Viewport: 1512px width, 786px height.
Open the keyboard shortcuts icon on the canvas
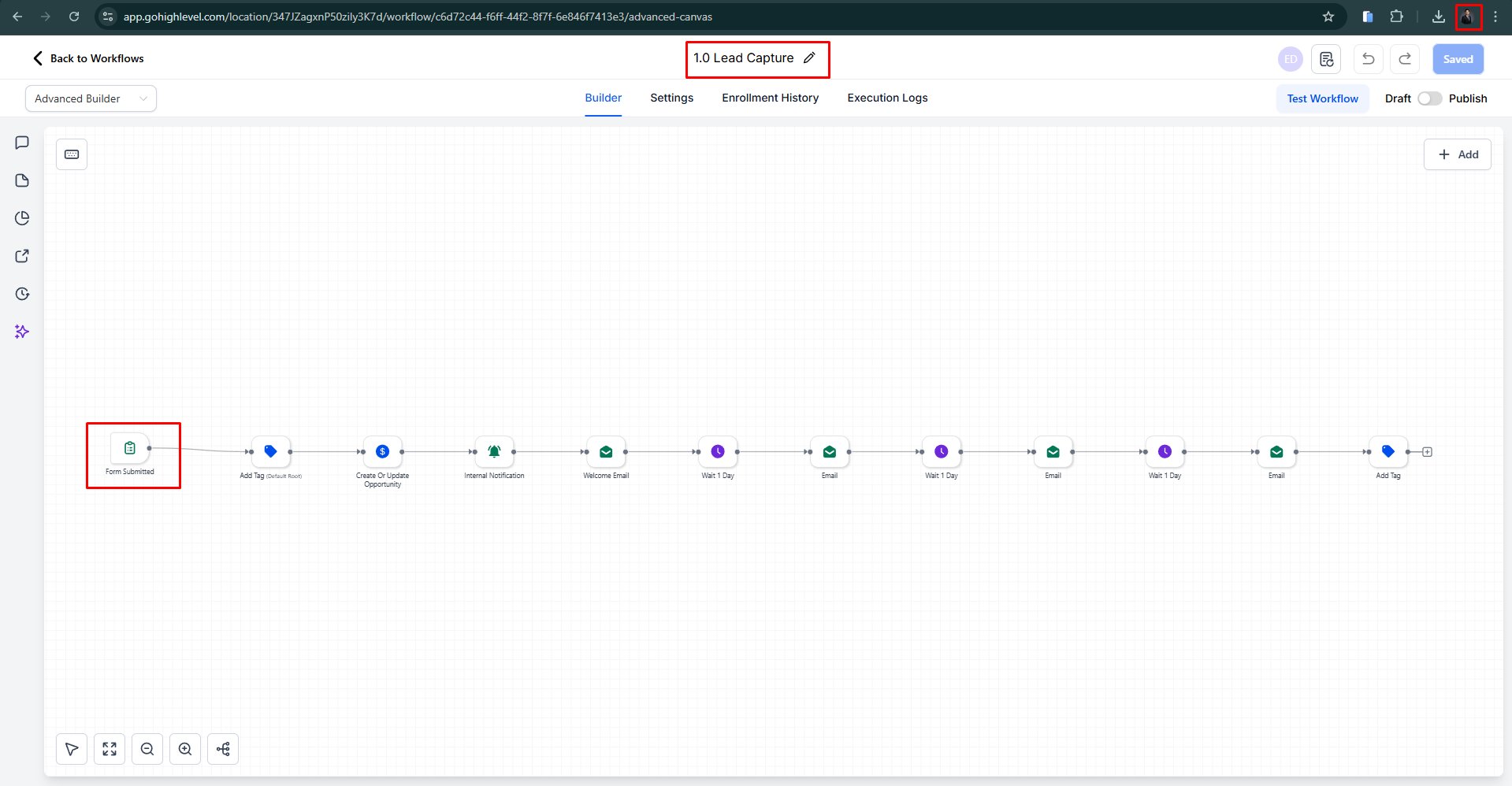72,154
